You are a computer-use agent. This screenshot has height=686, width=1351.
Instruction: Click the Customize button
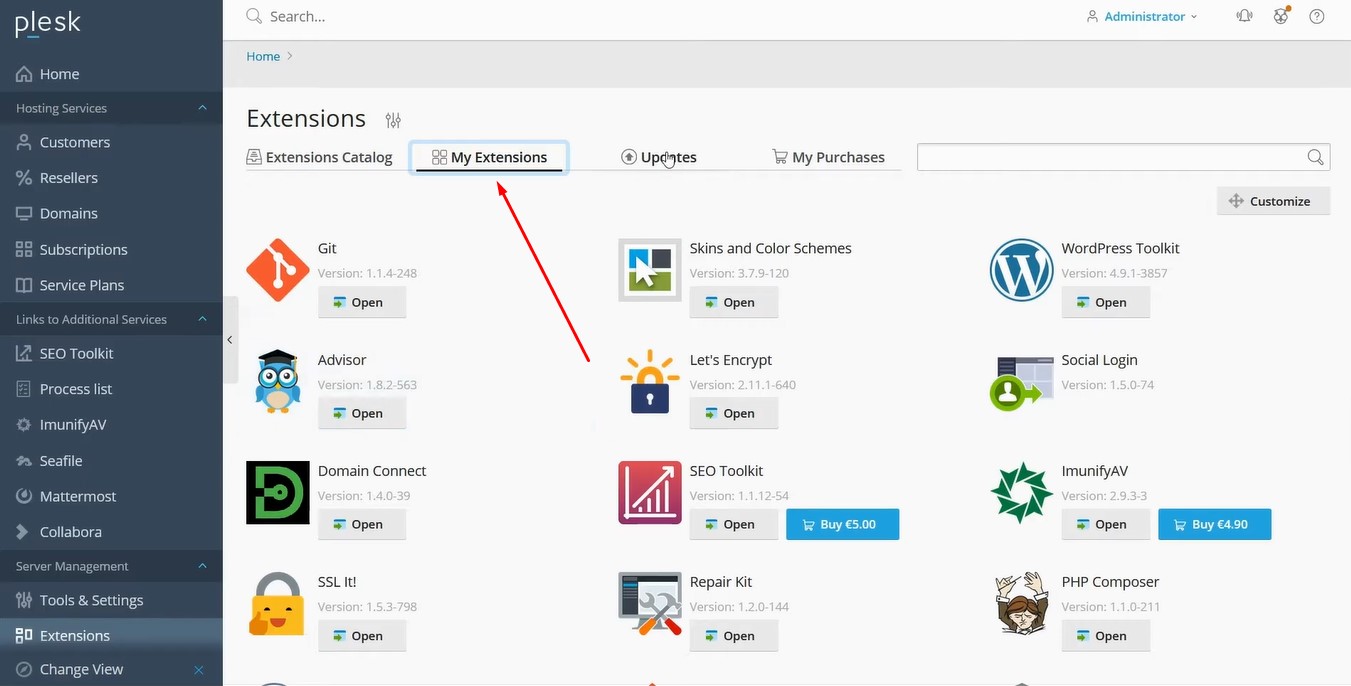(1272, 201)
